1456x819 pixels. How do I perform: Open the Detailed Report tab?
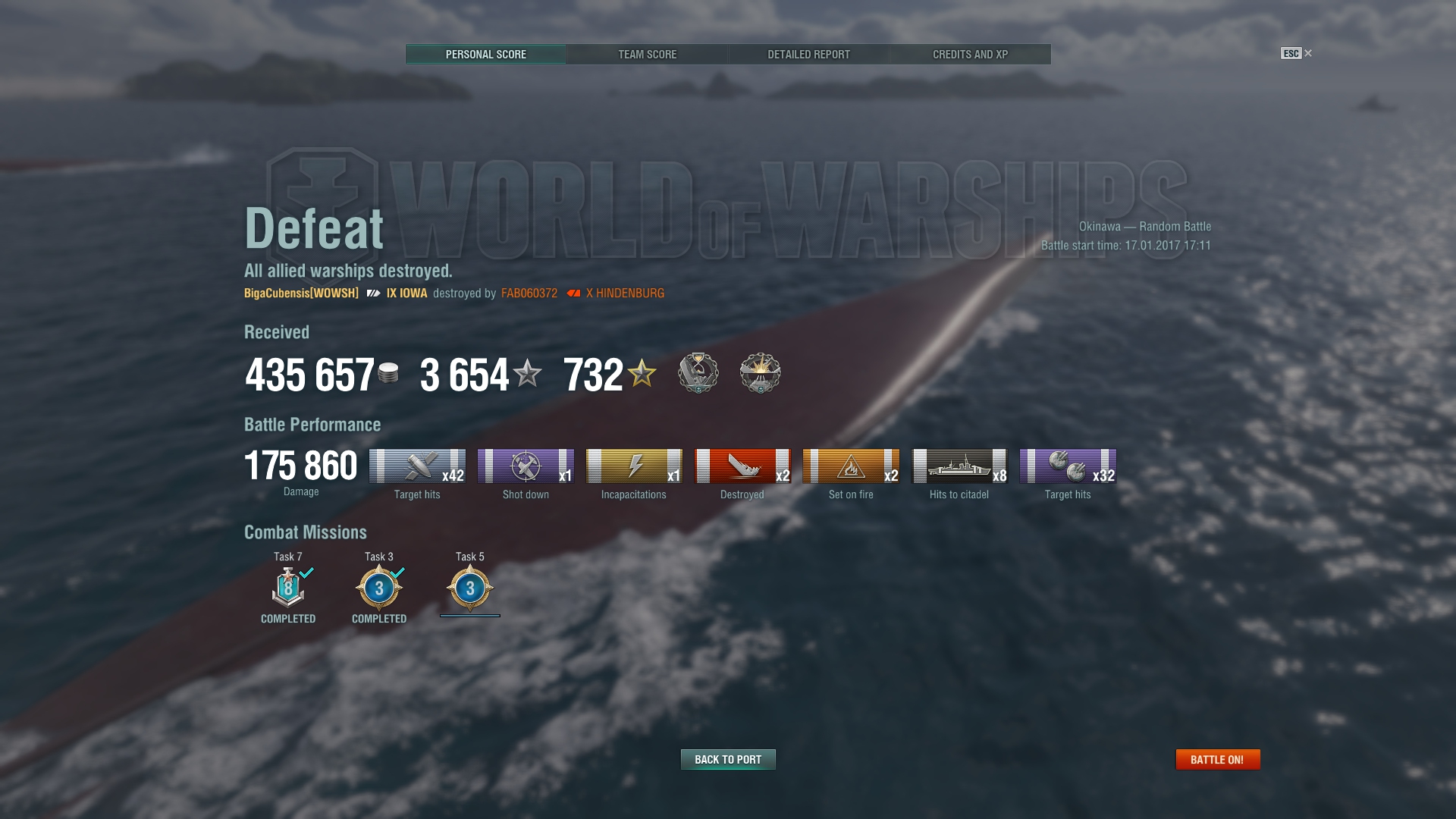808,54
